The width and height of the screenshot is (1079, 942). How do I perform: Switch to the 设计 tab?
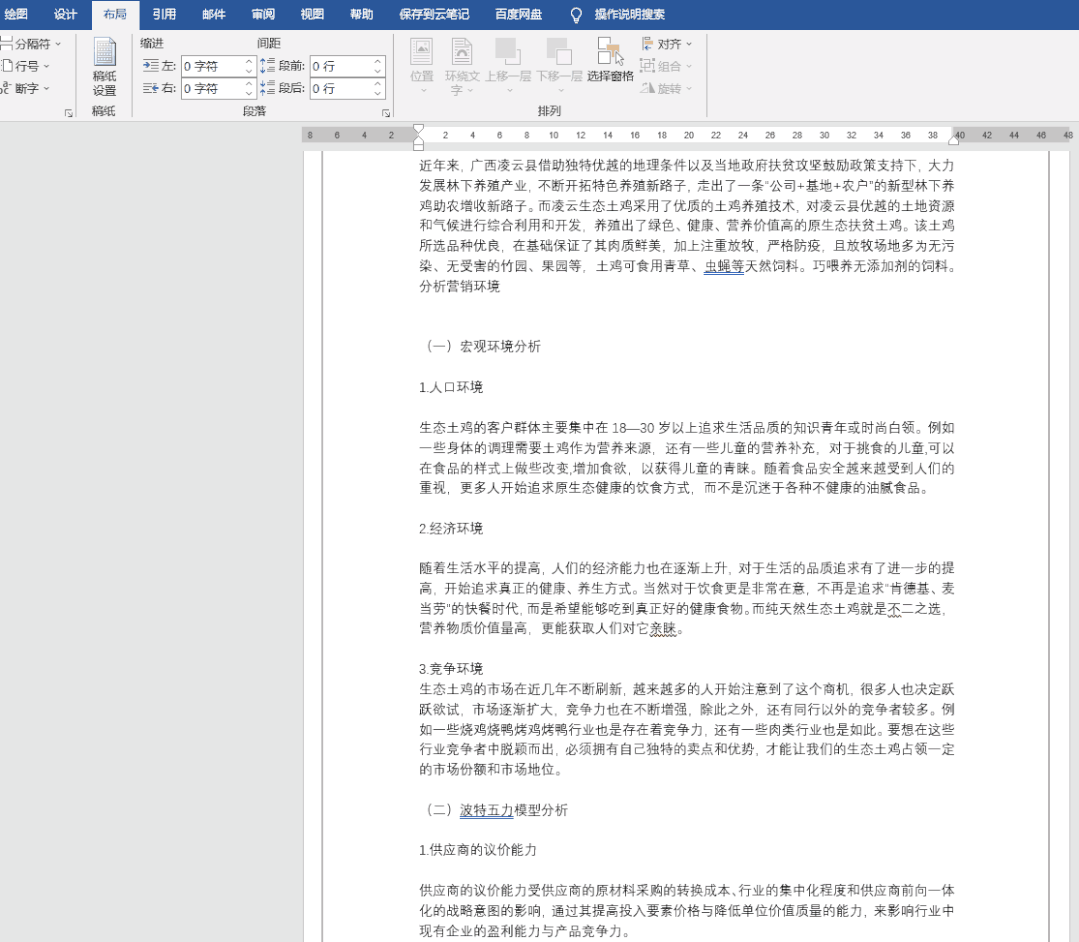coord(65,14)
